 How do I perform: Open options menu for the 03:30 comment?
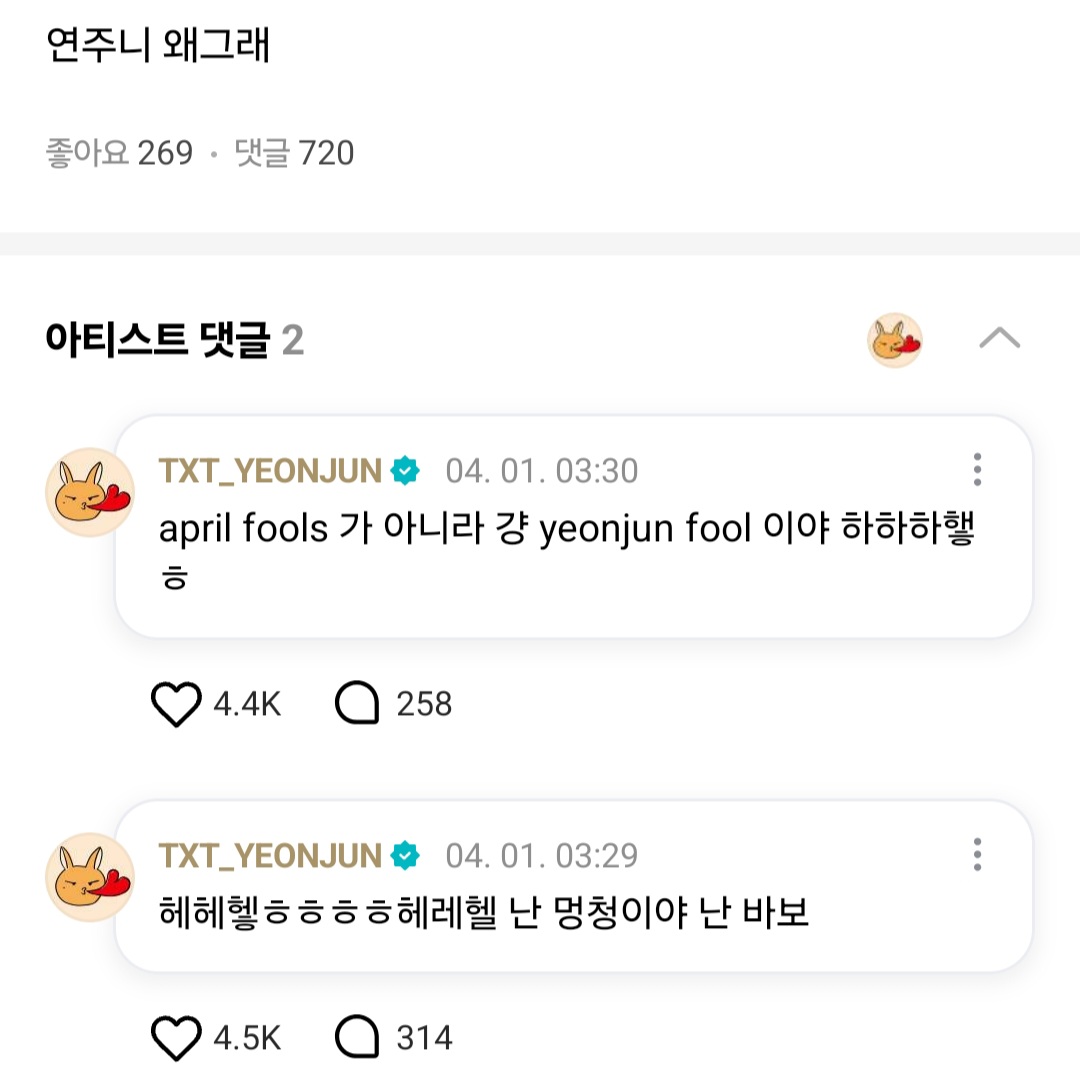pos(977,470)
